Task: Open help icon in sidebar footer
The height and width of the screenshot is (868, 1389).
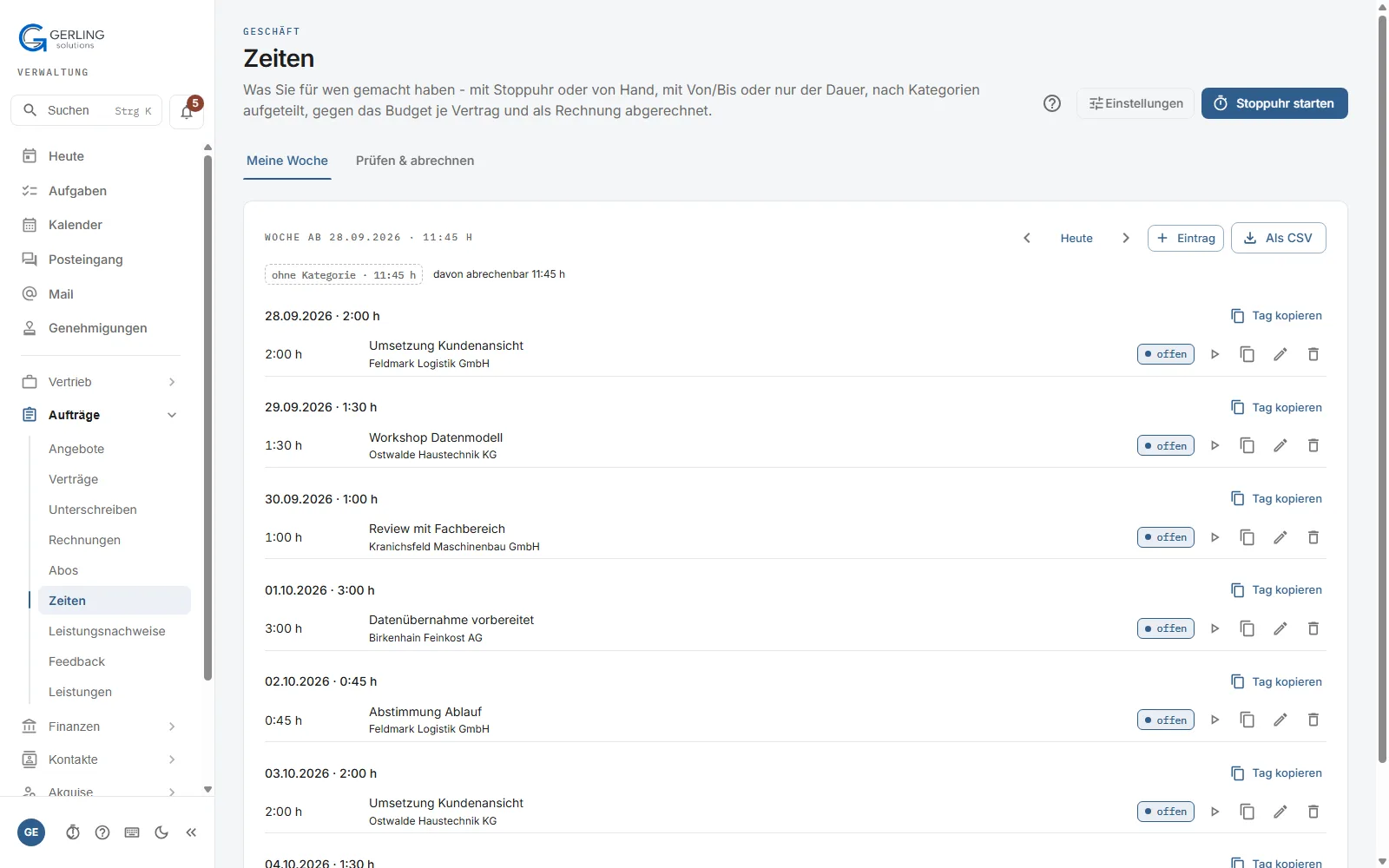Action: tap(102, 832)
